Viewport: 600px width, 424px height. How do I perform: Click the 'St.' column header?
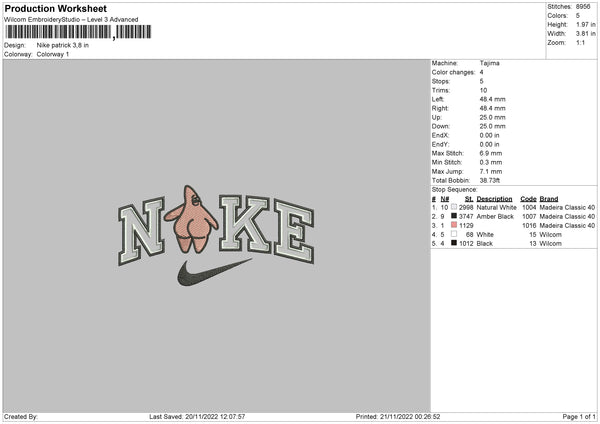pos(469,199)
